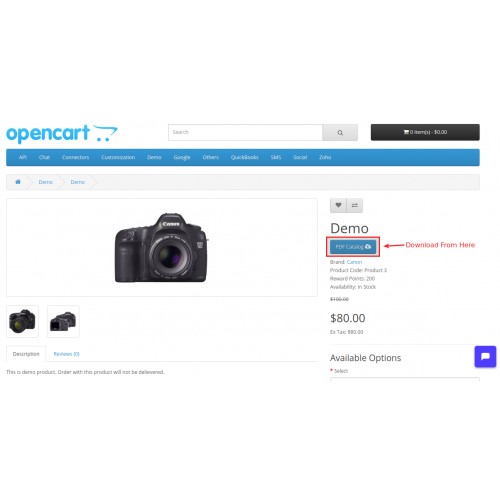Click the OpenCart logo
The image size is (500, 500).
[x=62, y=133]
